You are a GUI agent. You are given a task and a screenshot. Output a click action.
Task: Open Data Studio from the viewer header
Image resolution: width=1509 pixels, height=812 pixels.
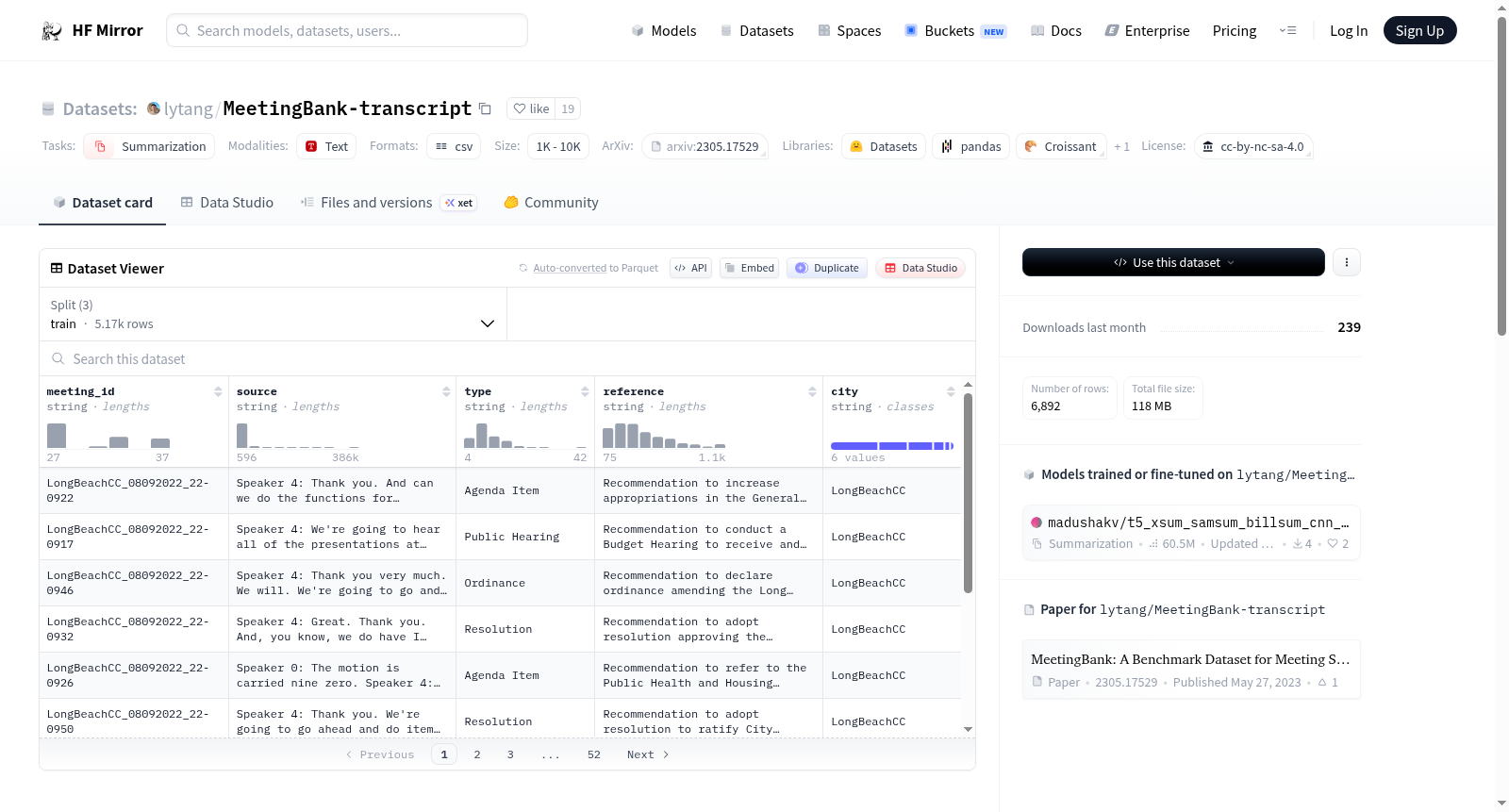click(x=920, y=268)
